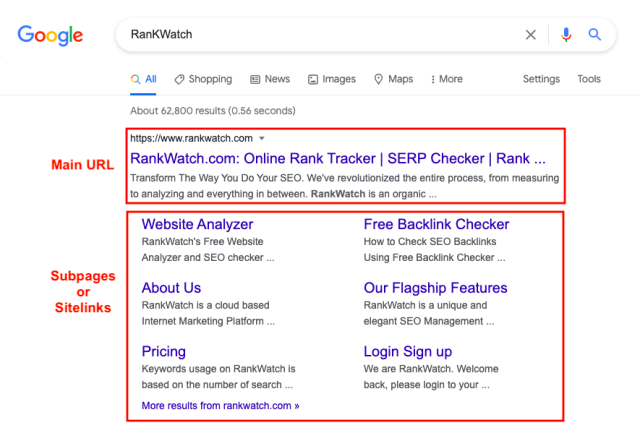Open search Tools
640x433 pixels.
click(x=589, y=79)
